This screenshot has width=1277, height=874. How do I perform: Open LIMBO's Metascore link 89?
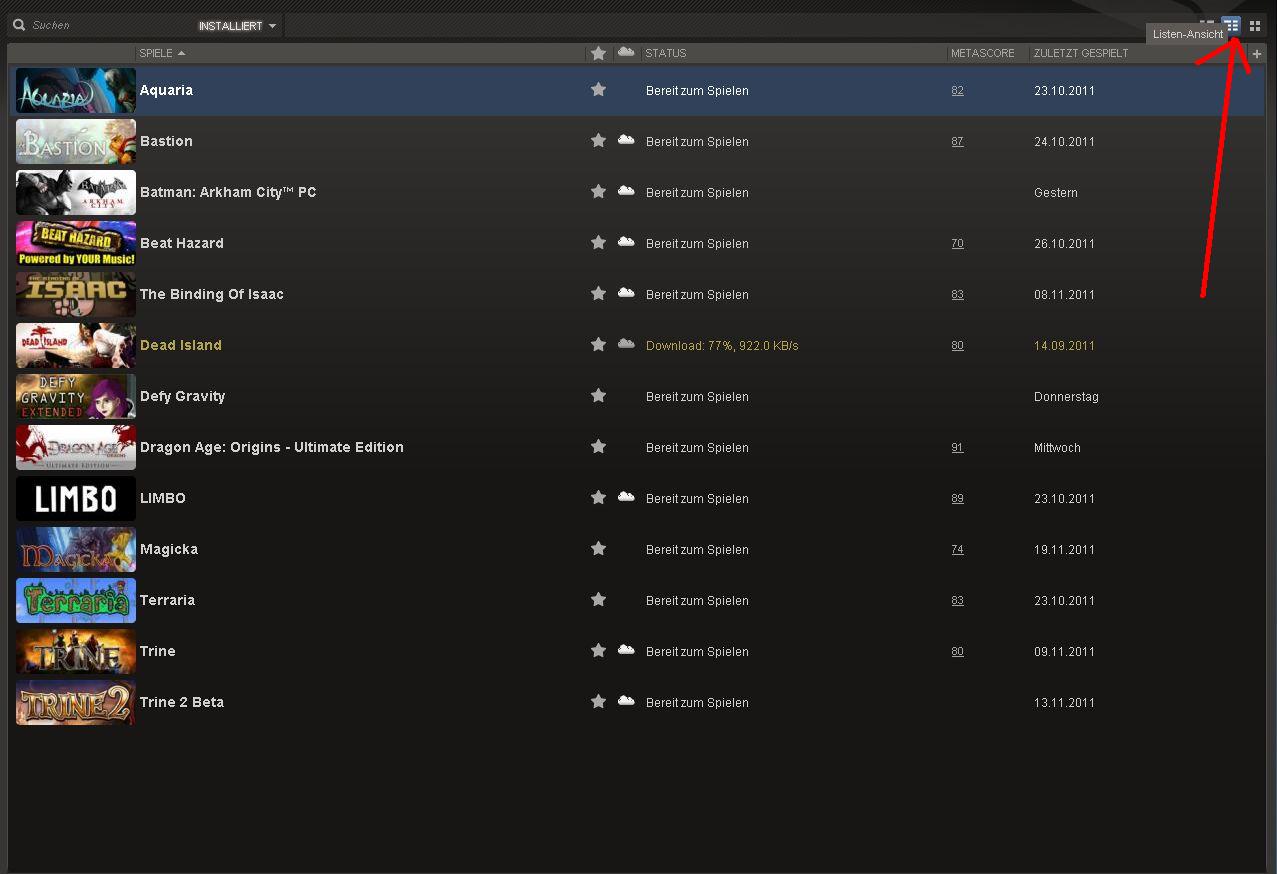tap(957, 499)
